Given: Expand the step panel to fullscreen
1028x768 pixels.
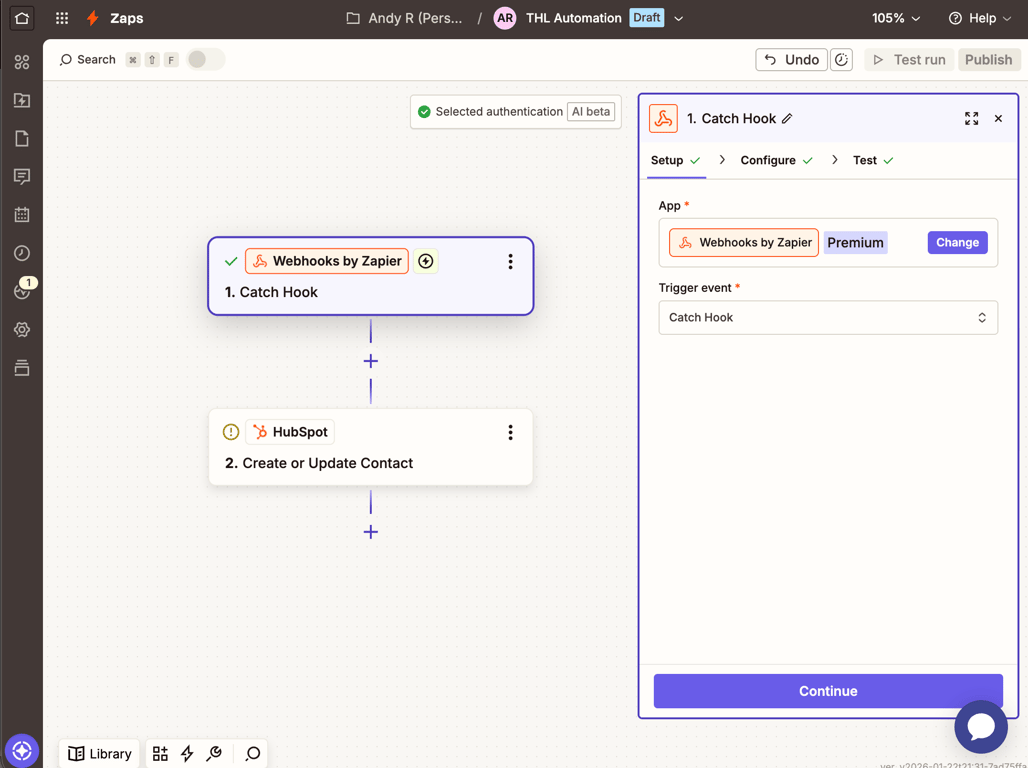Looking at the screenshot, I should (x=971, y=119).
